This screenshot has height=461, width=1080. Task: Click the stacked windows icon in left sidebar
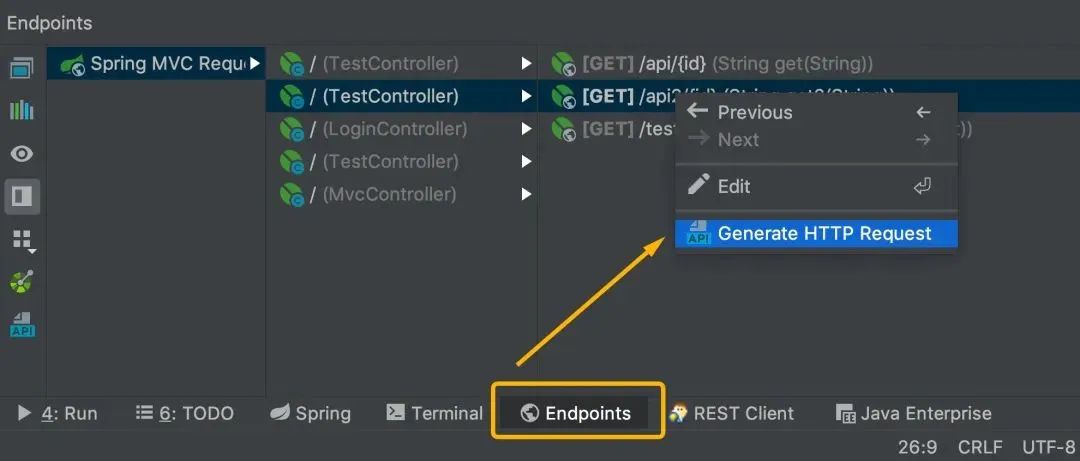coord(21,69)
